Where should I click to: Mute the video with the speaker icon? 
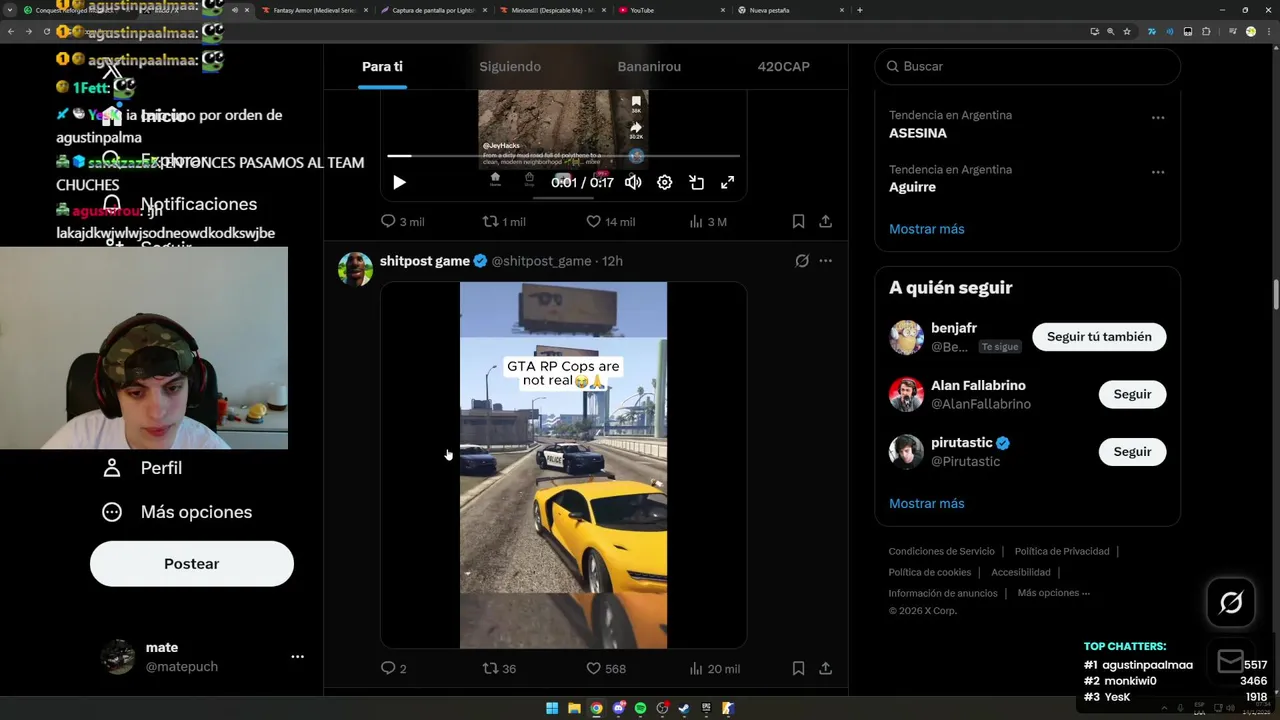(x=633, y=182)
